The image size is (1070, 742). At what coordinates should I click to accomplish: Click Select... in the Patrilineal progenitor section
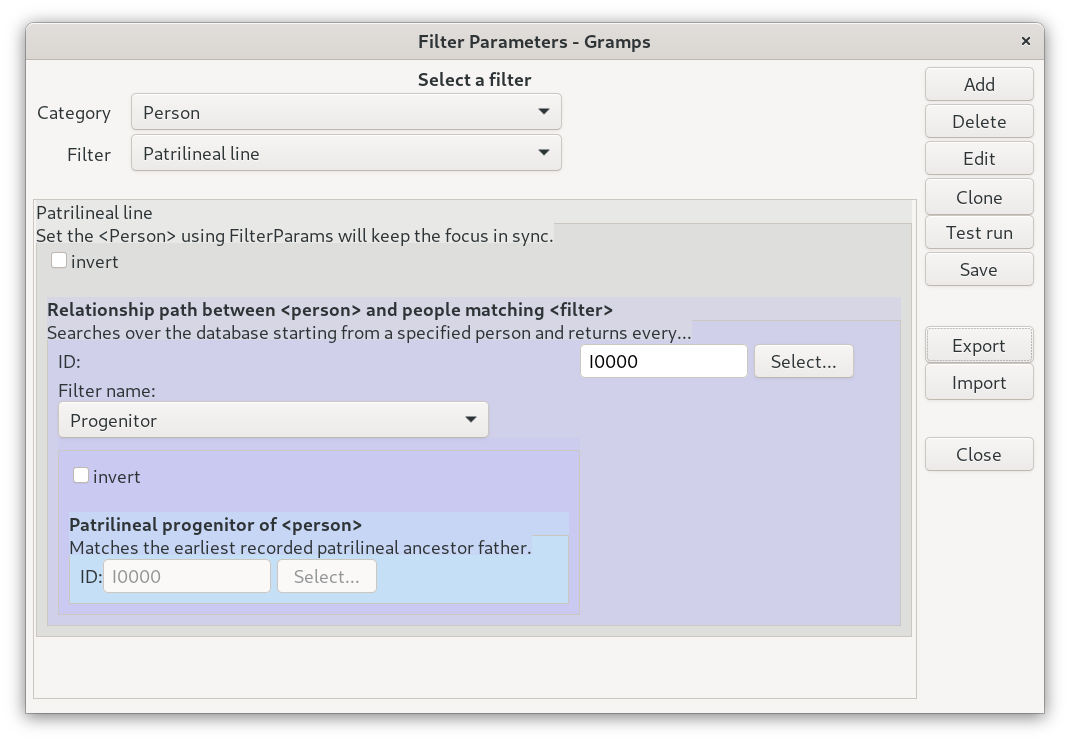(326, 576)
